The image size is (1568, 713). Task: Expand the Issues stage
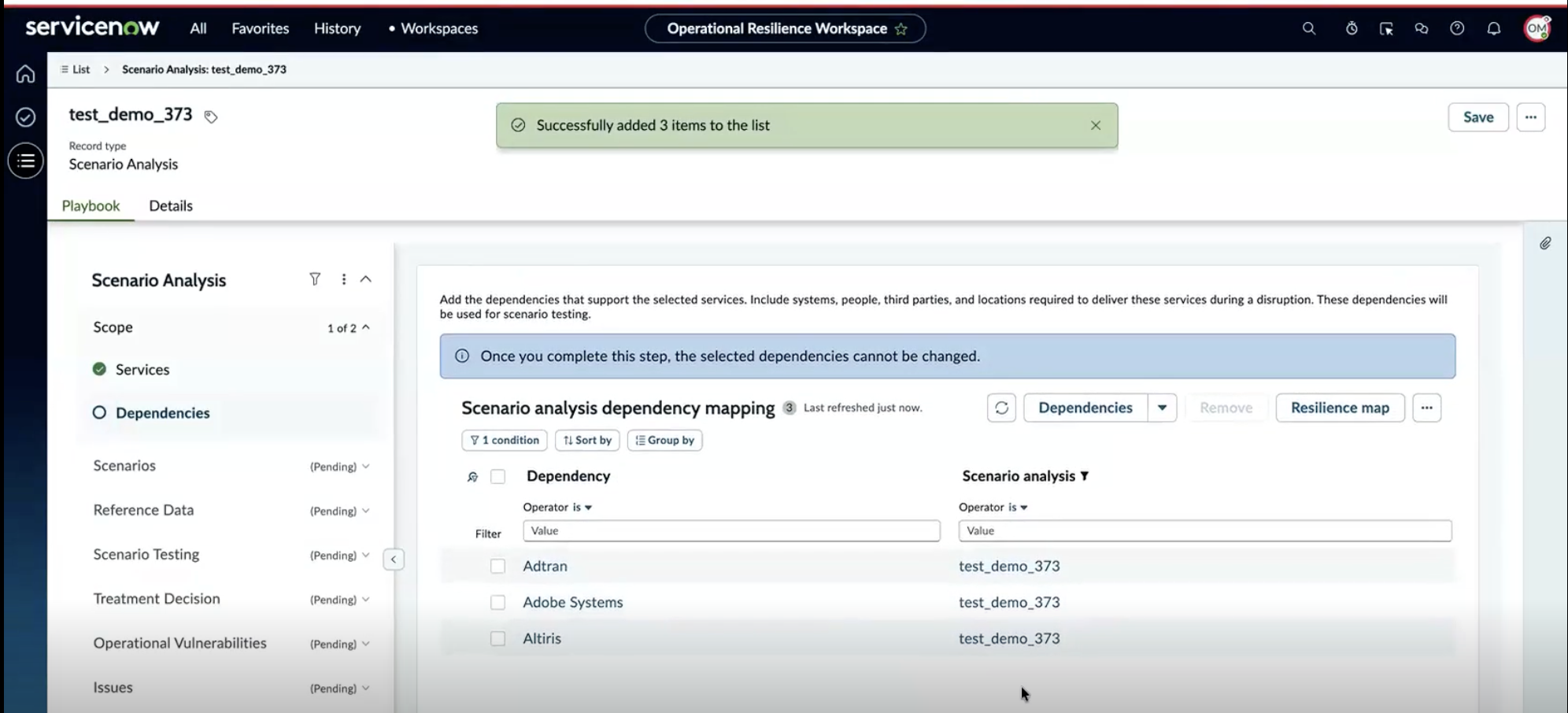[x=366, y=688]
